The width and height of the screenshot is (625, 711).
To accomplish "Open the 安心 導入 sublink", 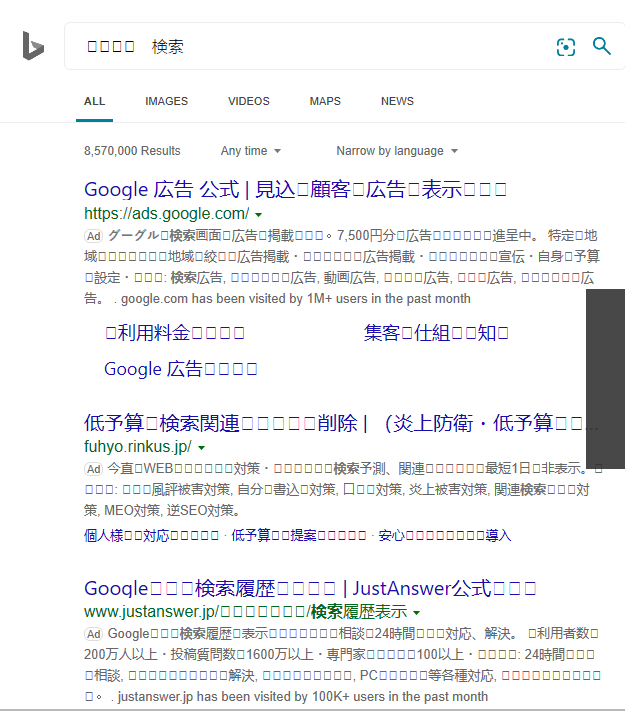I will tap(445, 536).
